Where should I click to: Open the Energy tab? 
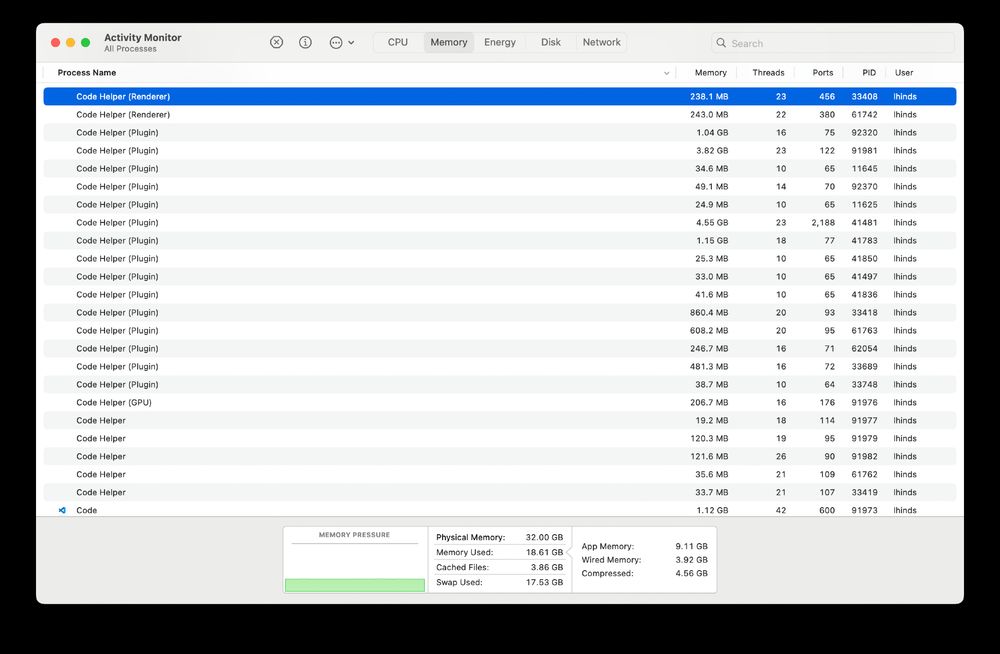click(x=499, y=42)
